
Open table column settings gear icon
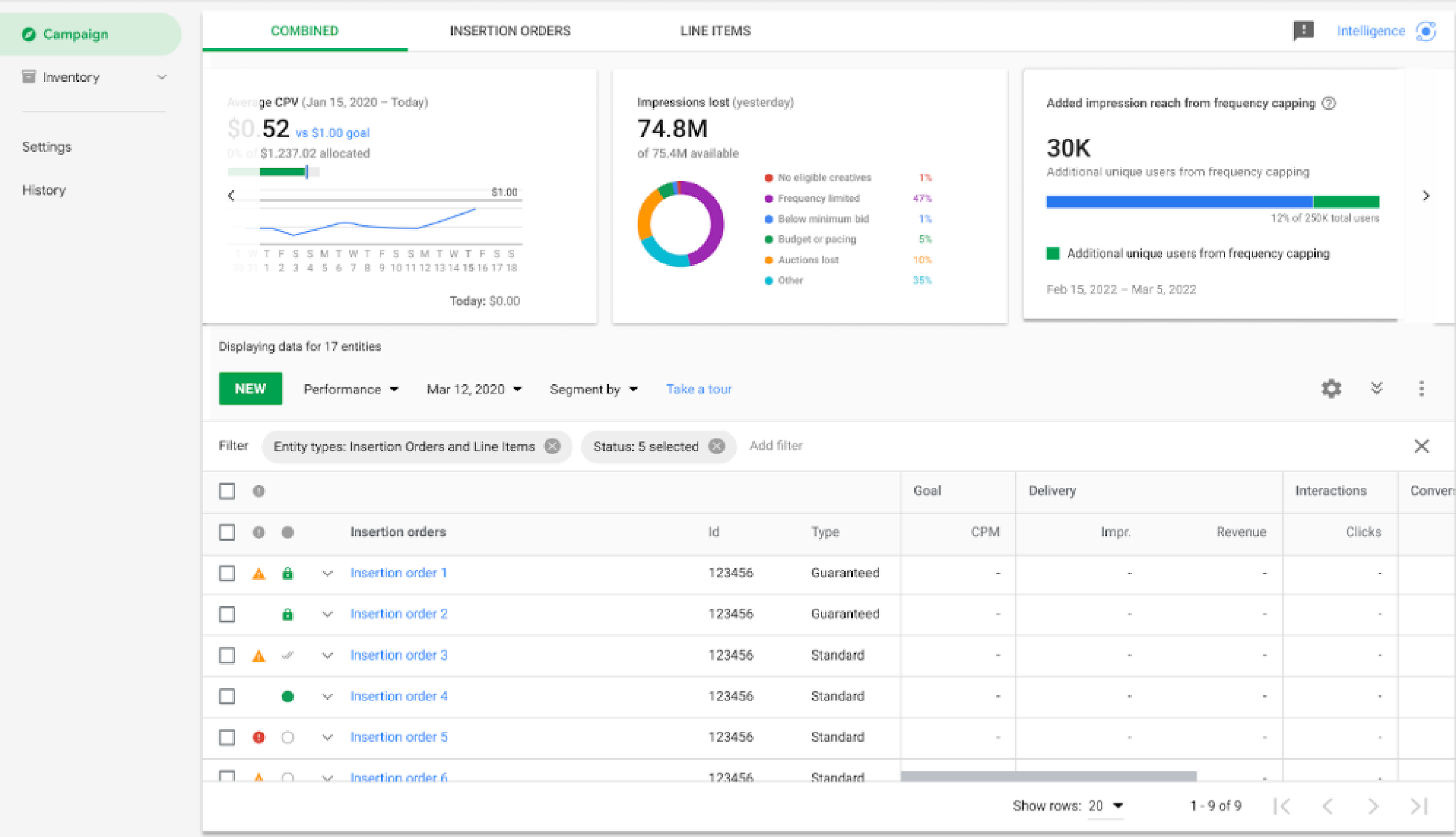(x=1331, y=389)
